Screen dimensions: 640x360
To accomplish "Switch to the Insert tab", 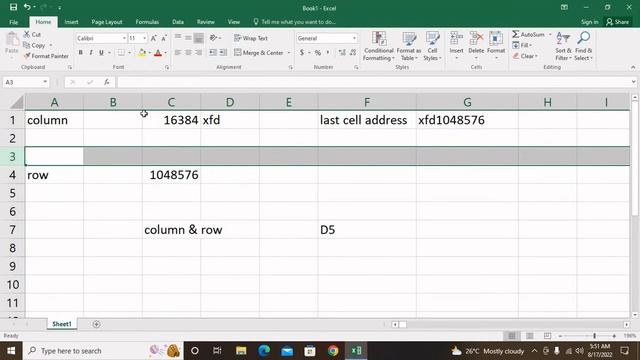I will (71, 22).
